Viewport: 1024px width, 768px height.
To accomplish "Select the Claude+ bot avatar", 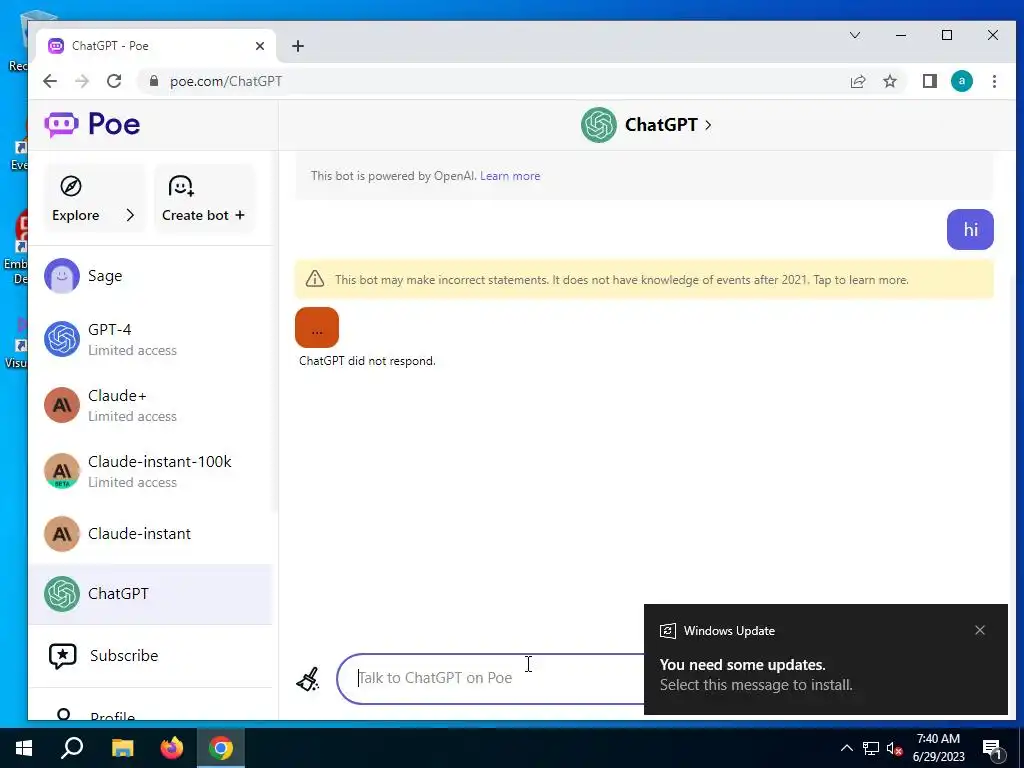I will click(62, 405).
